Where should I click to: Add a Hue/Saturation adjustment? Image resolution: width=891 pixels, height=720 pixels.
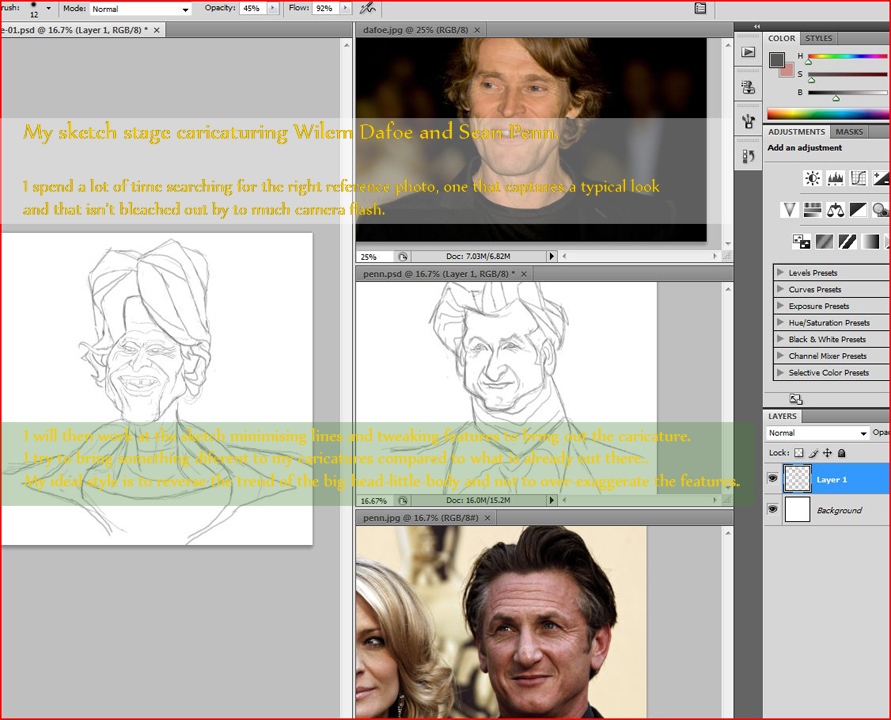(x=813, y=210)
